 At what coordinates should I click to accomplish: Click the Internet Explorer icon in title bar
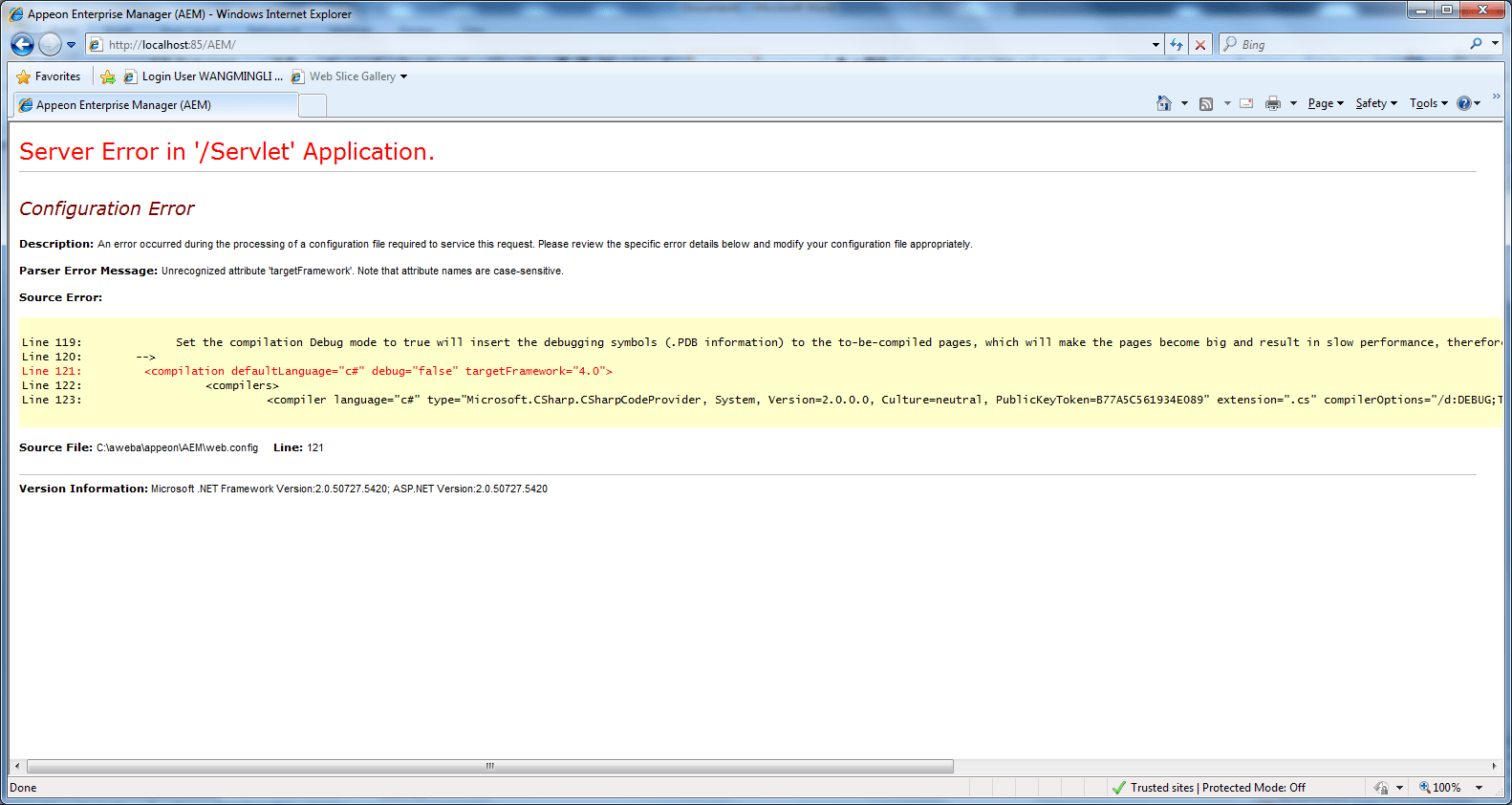(16, 14)
